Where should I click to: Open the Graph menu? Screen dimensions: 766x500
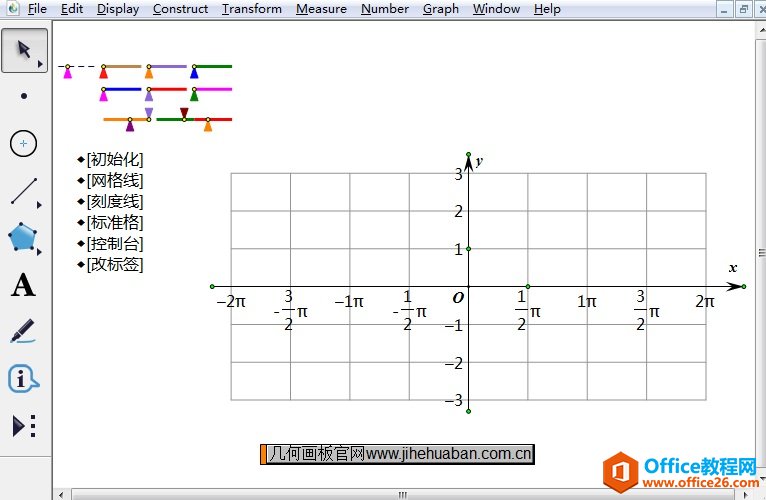441,9
